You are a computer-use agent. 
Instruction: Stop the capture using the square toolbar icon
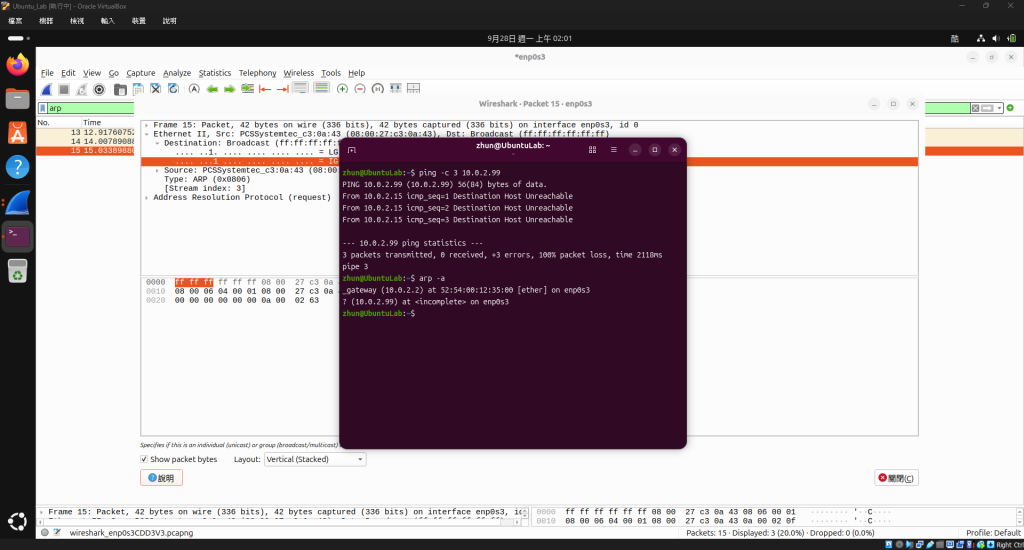[x=64, y=89]
